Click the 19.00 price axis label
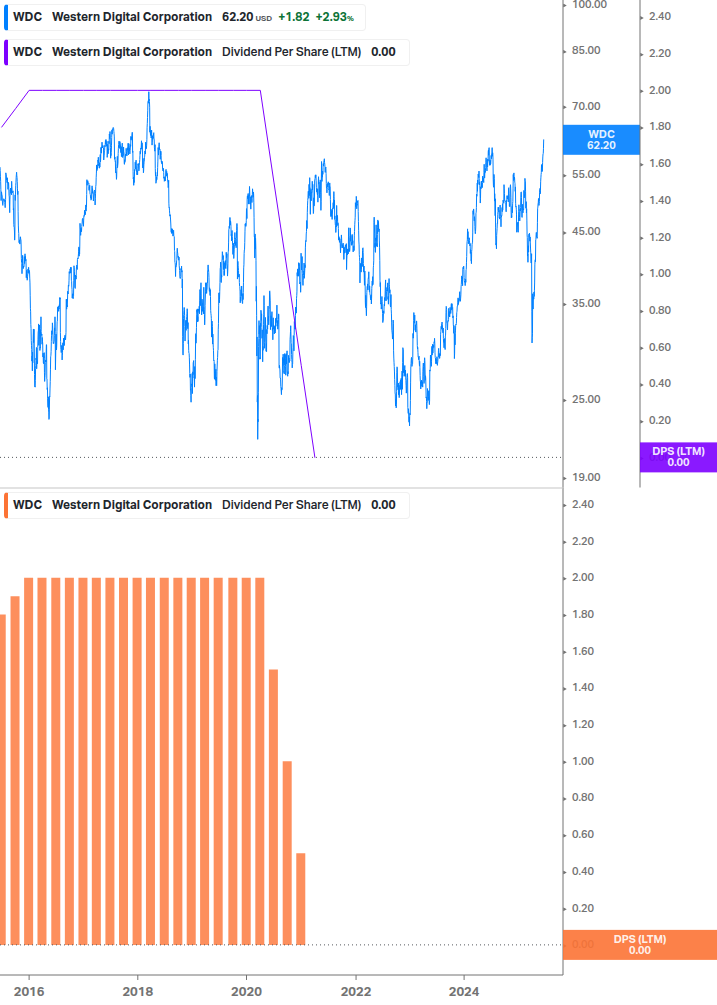The image size is (717, 1005). point(586,478)
